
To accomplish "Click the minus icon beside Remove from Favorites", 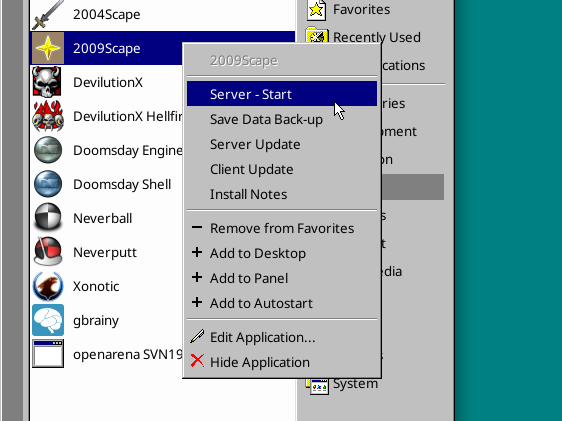I will [197, 227].
